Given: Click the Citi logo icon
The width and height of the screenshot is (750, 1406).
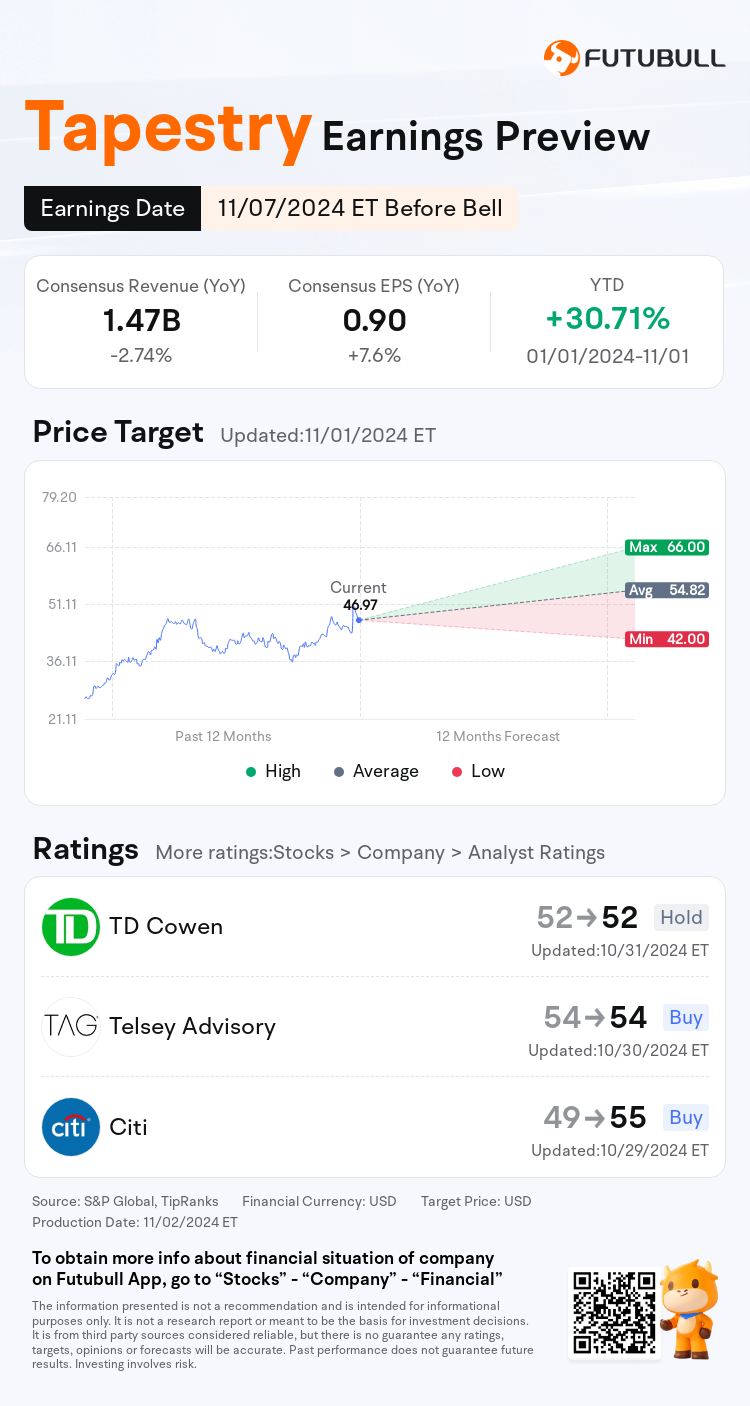Looking at the screenshot, I should pyautogui.click(x=71, y=1127).
